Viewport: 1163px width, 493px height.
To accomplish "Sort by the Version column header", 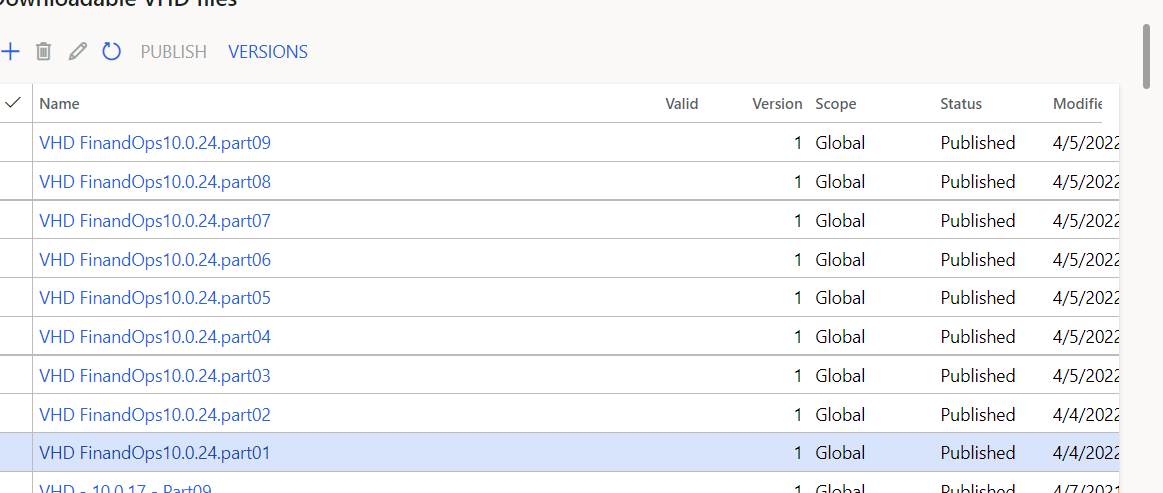I will [x=777, y=104].
